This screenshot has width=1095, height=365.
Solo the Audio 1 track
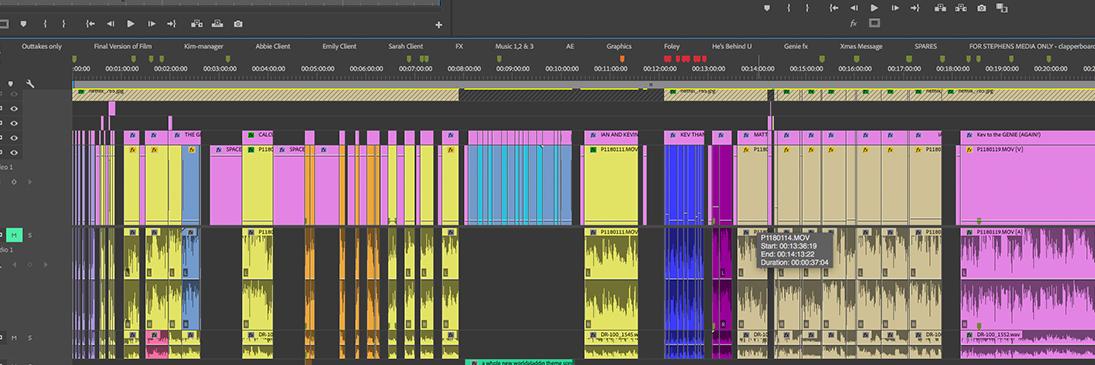(x=29, y=235)
